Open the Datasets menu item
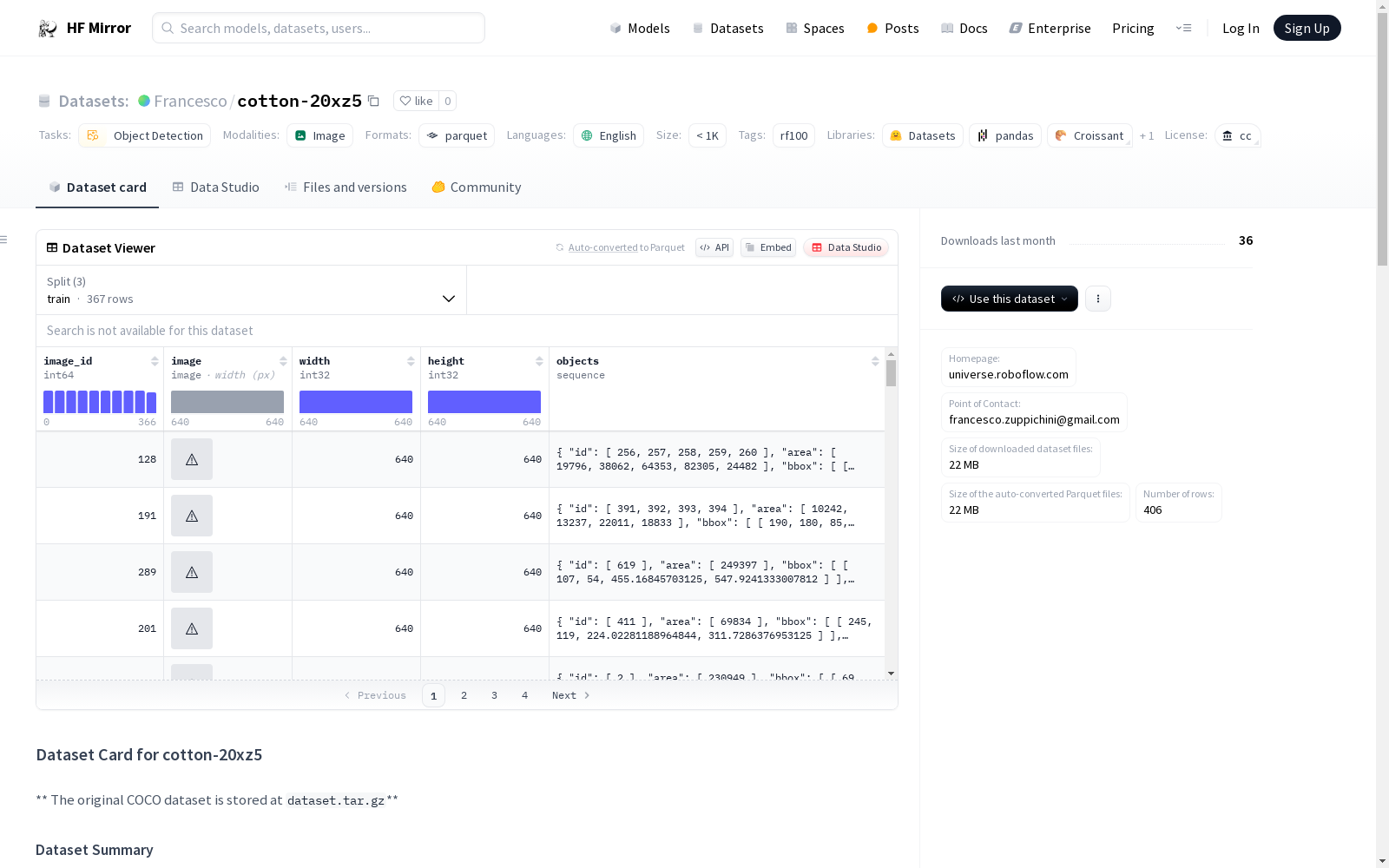 pyautogui.click(x=727, y=28)
